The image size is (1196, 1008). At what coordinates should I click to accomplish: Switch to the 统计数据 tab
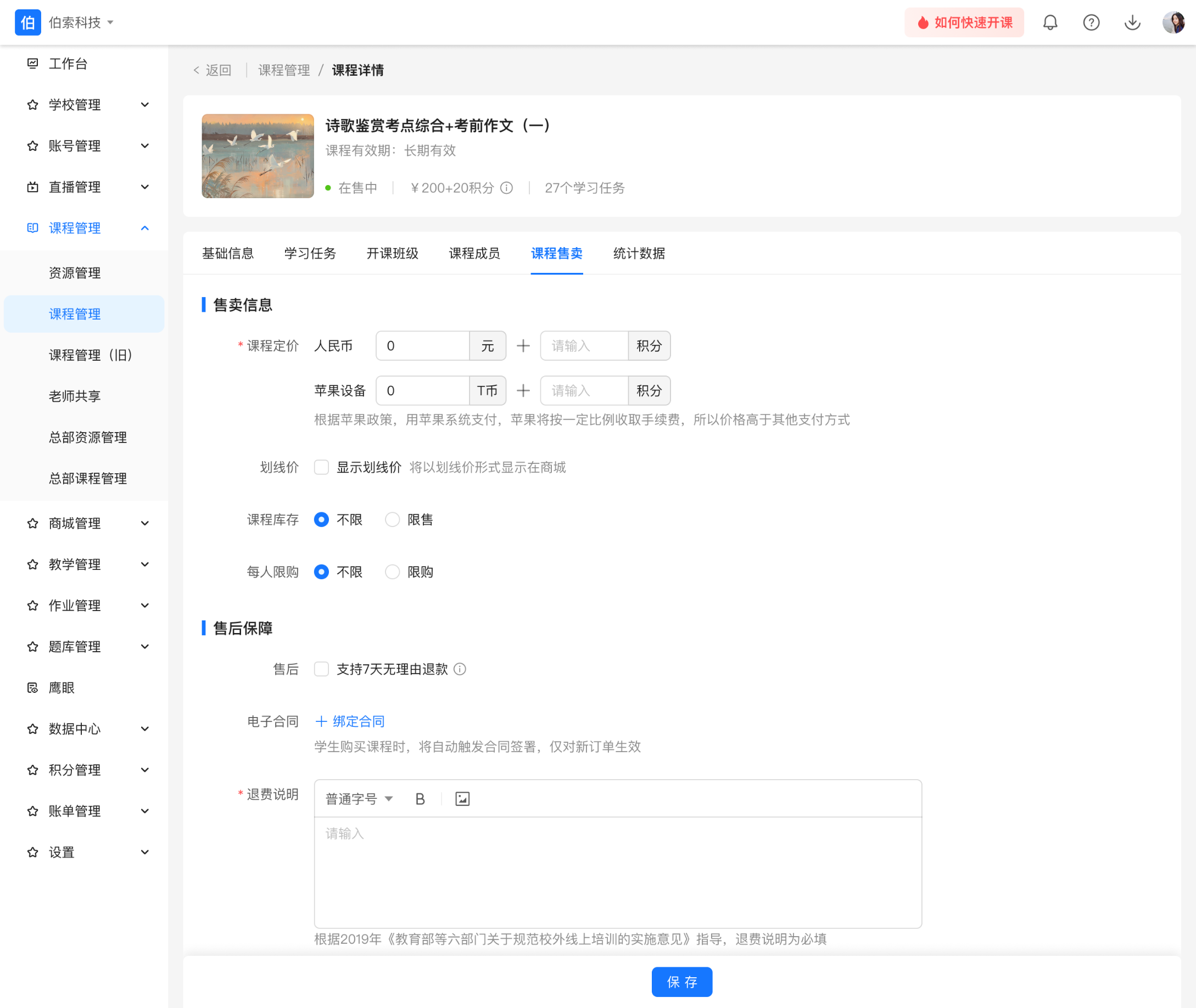pos(638,253)
